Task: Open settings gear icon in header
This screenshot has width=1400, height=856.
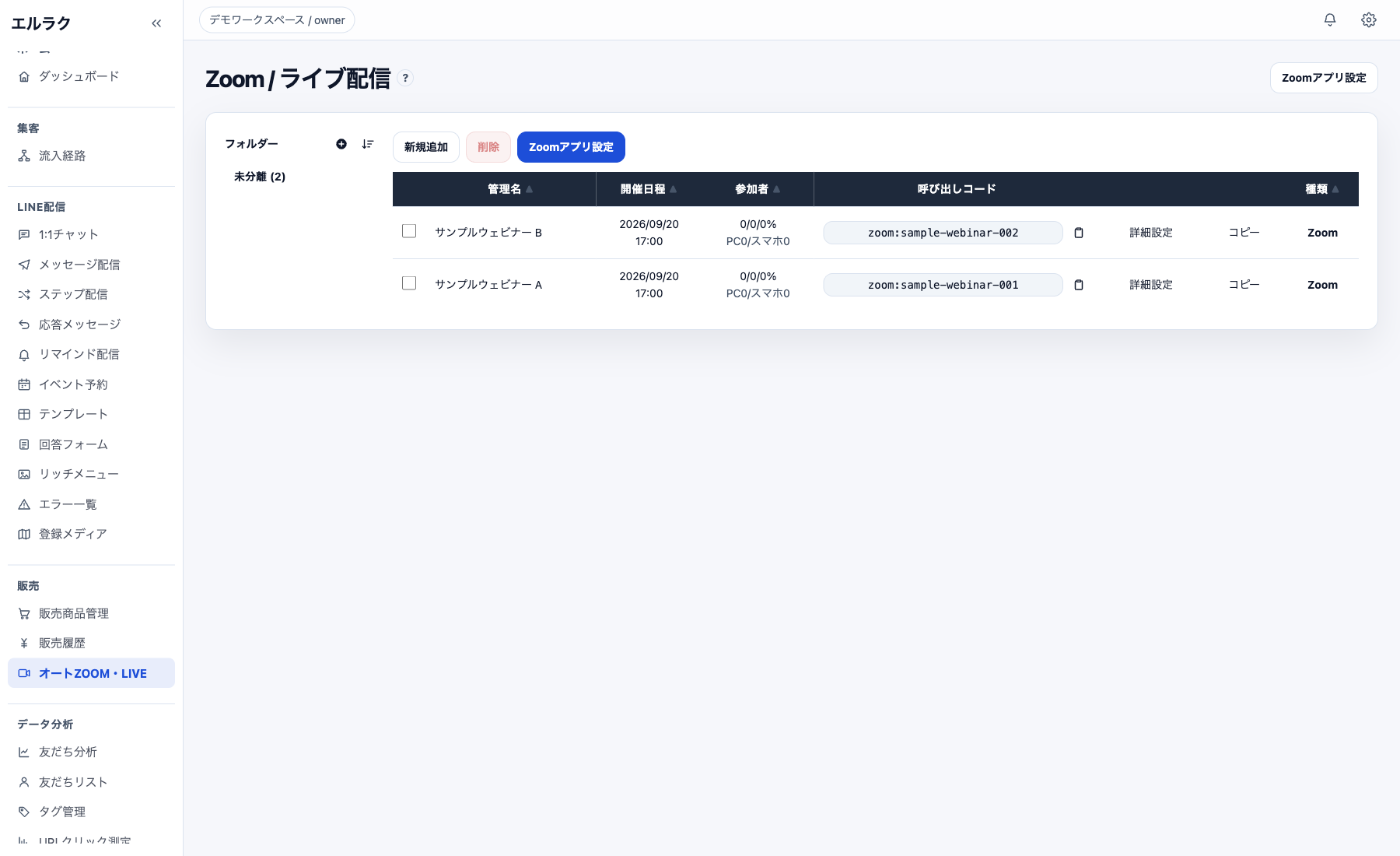Action: coord(1369,20)
